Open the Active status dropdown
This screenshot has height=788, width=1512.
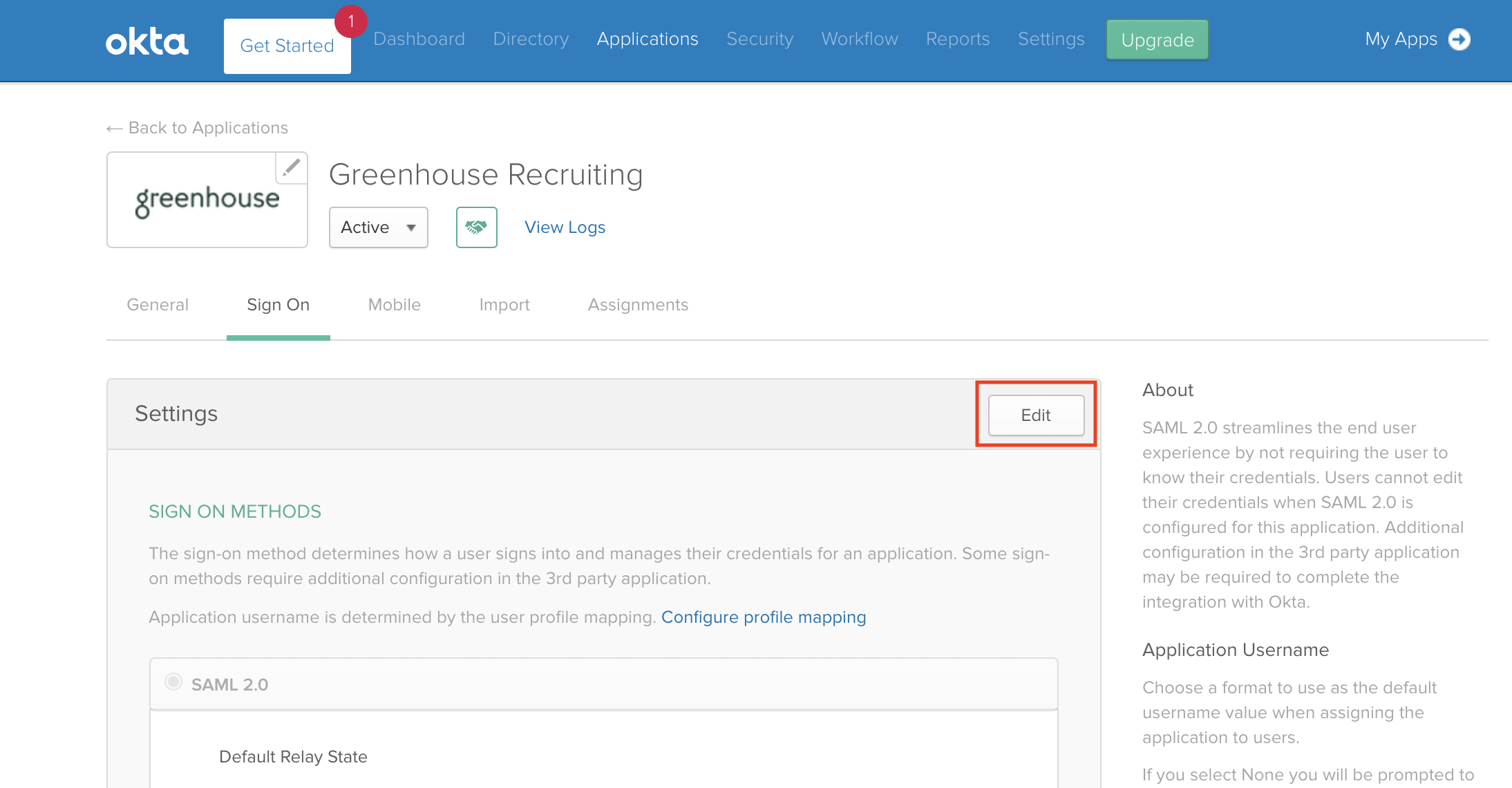[x=378, y=227]
